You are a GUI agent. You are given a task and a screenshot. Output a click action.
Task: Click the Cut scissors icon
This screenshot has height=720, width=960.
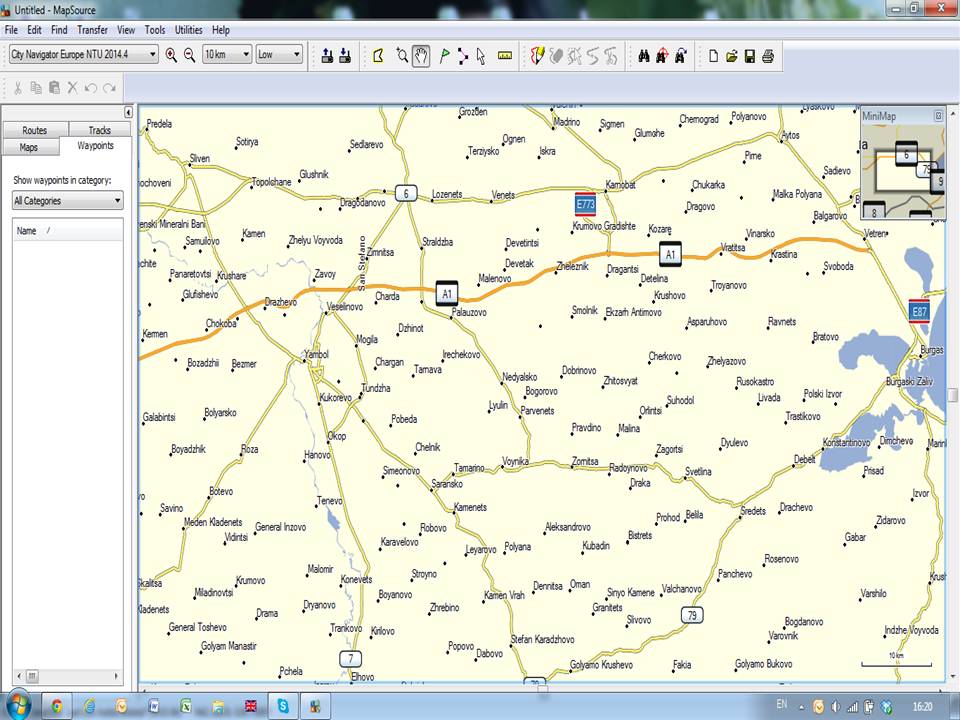(x=18, y=88)
